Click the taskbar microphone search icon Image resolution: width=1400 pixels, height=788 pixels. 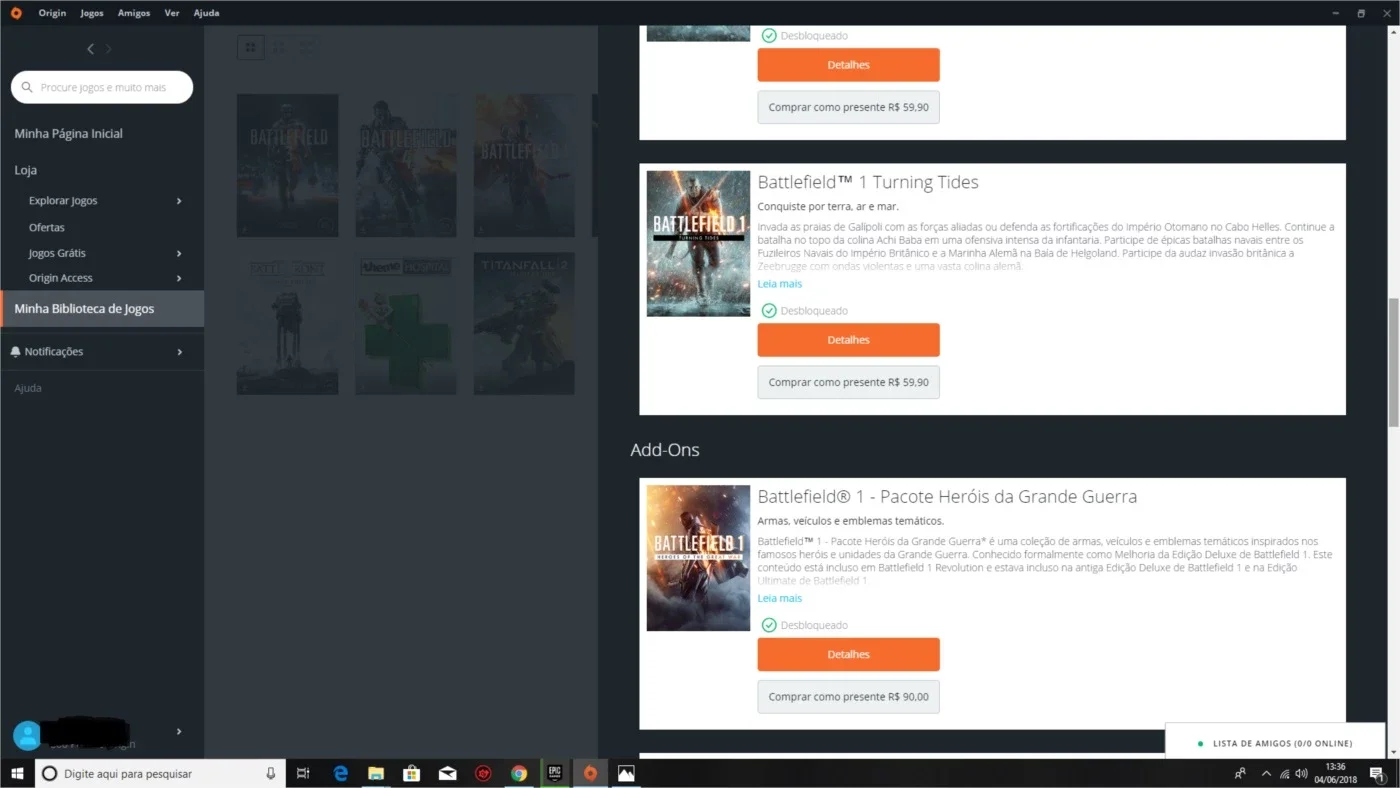click(x=270, y=773)
